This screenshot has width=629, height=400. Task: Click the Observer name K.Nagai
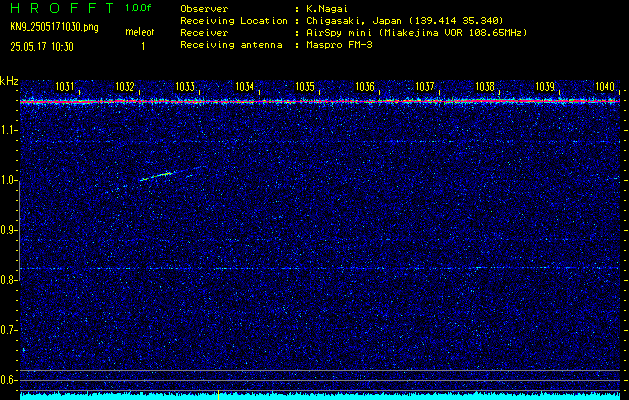pyautogui.click(x=329, y=8)
